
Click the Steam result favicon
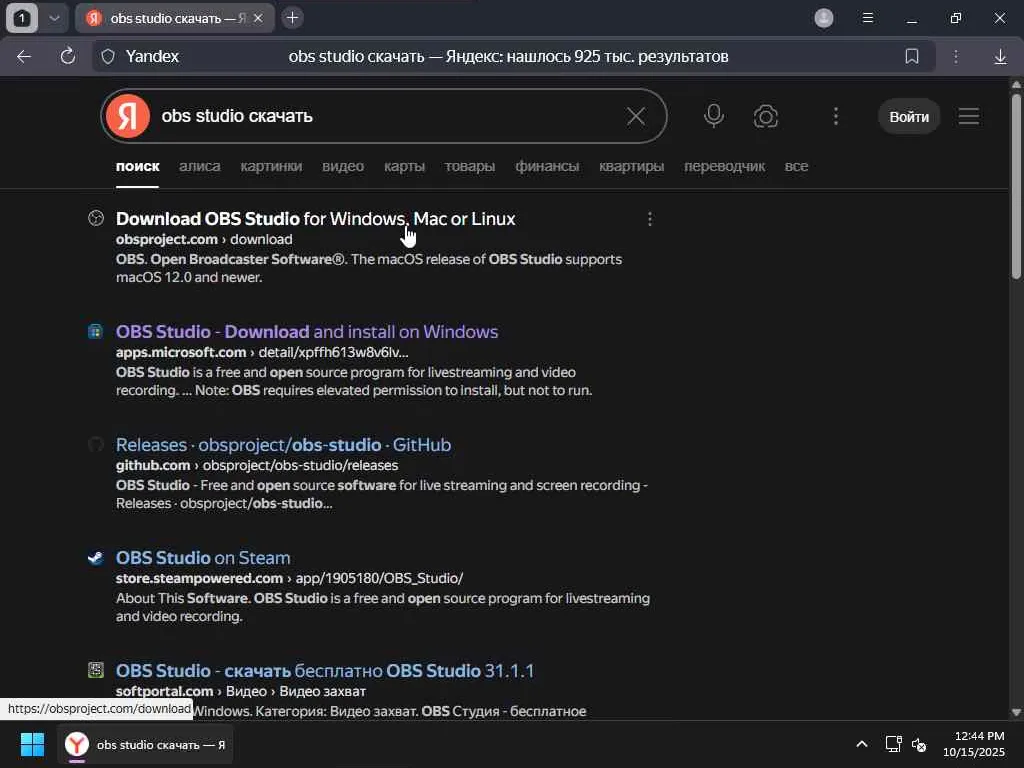(96, 557)
